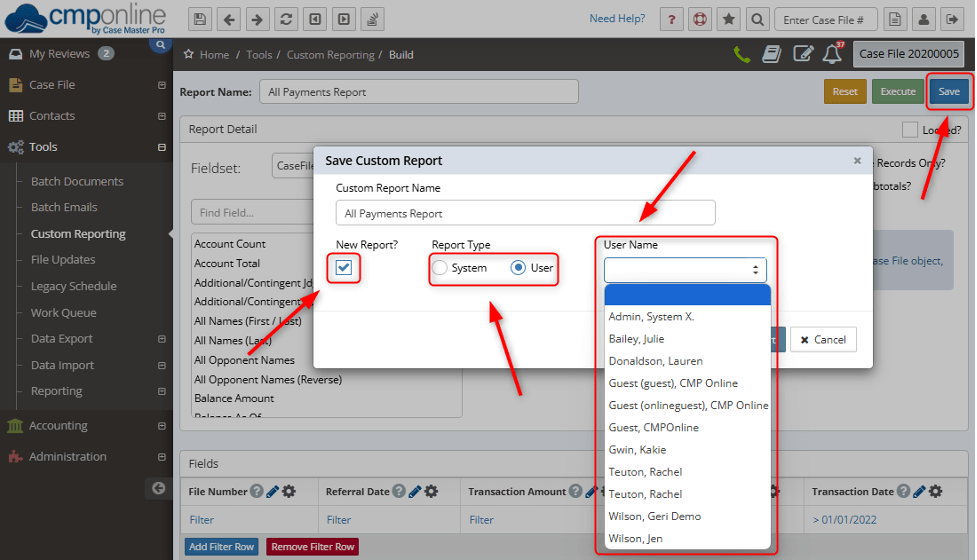Viewport: 977px width, 560px height.
Task: Choose Wilson, Geri Demo from the user list
Action: coord(688,516)
